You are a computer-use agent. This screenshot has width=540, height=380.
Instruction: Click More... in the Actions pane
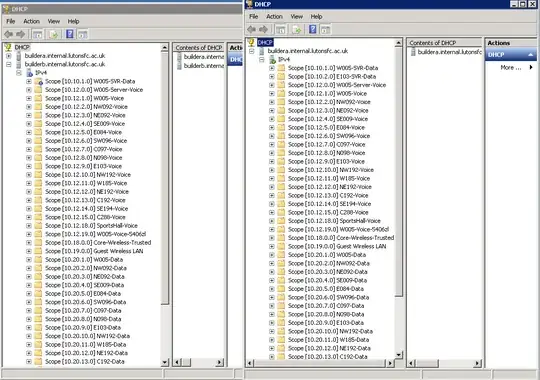(511, 68)
